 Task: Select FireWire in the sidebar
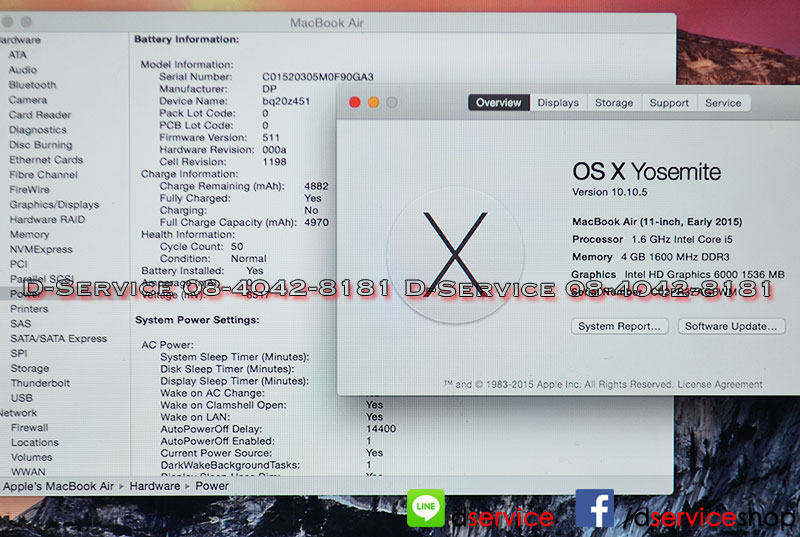click(29, 190)
